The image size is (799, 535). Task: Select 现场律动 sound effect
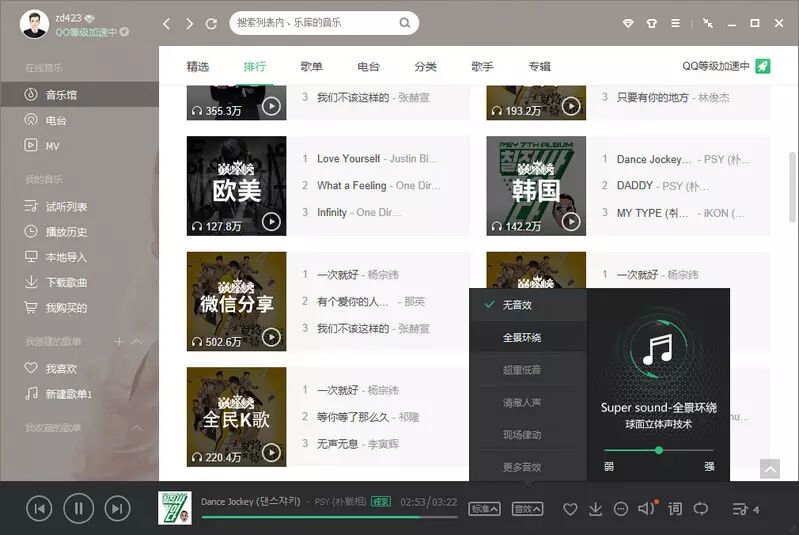pyautogui.click(x=528, y=435)
